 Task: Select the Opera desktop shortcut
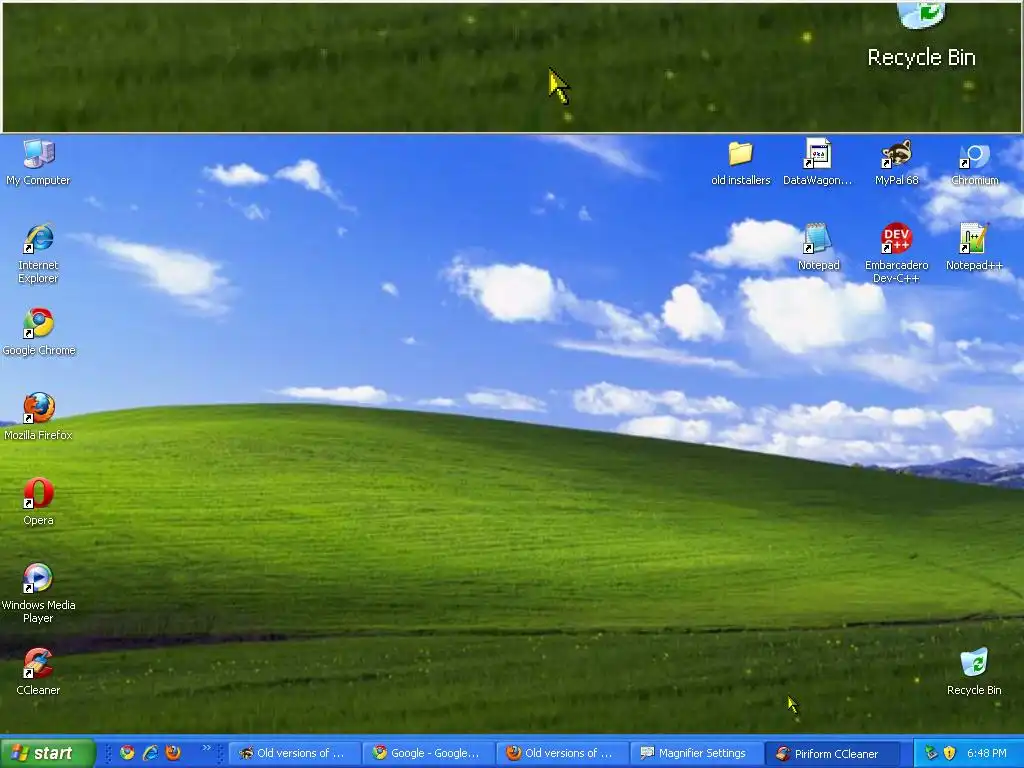[38, 502]
